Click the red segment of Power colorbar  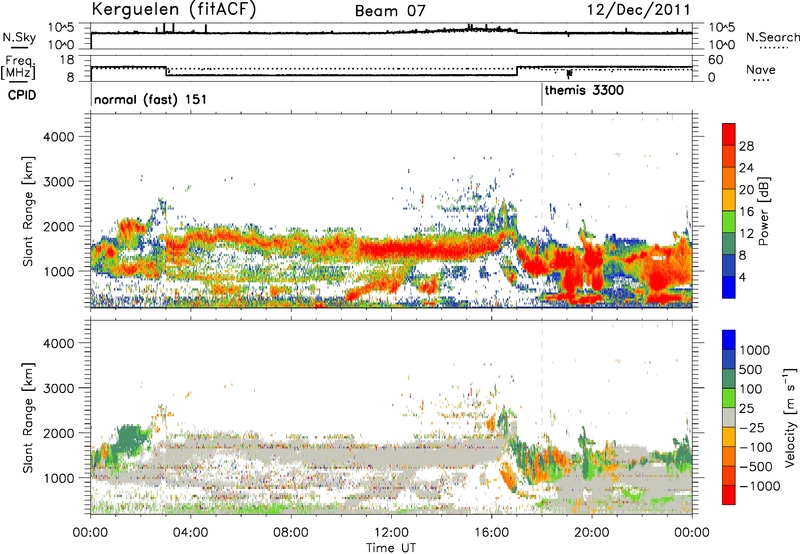click(729, 134)
